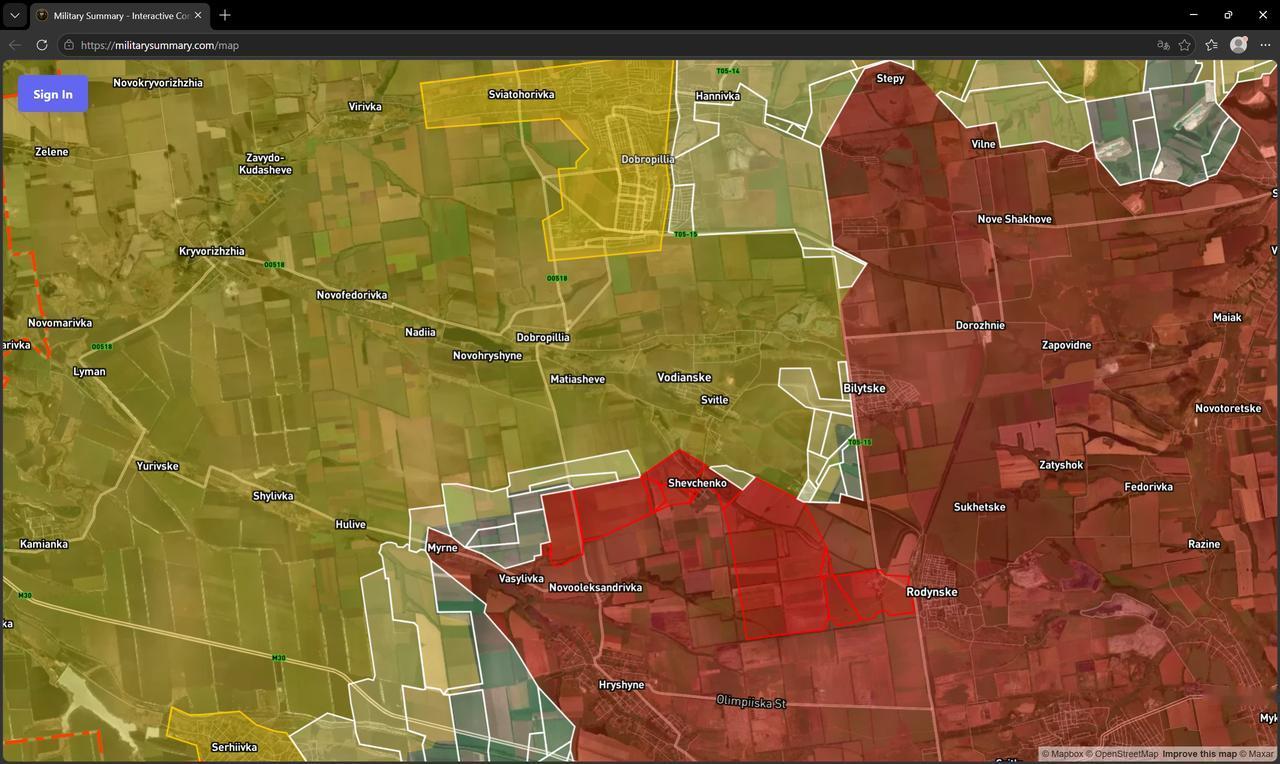This screenshot has width=1280, height=764.
Task: Open the OpenStreetMap attribution link
Action: pos(1123,754)
